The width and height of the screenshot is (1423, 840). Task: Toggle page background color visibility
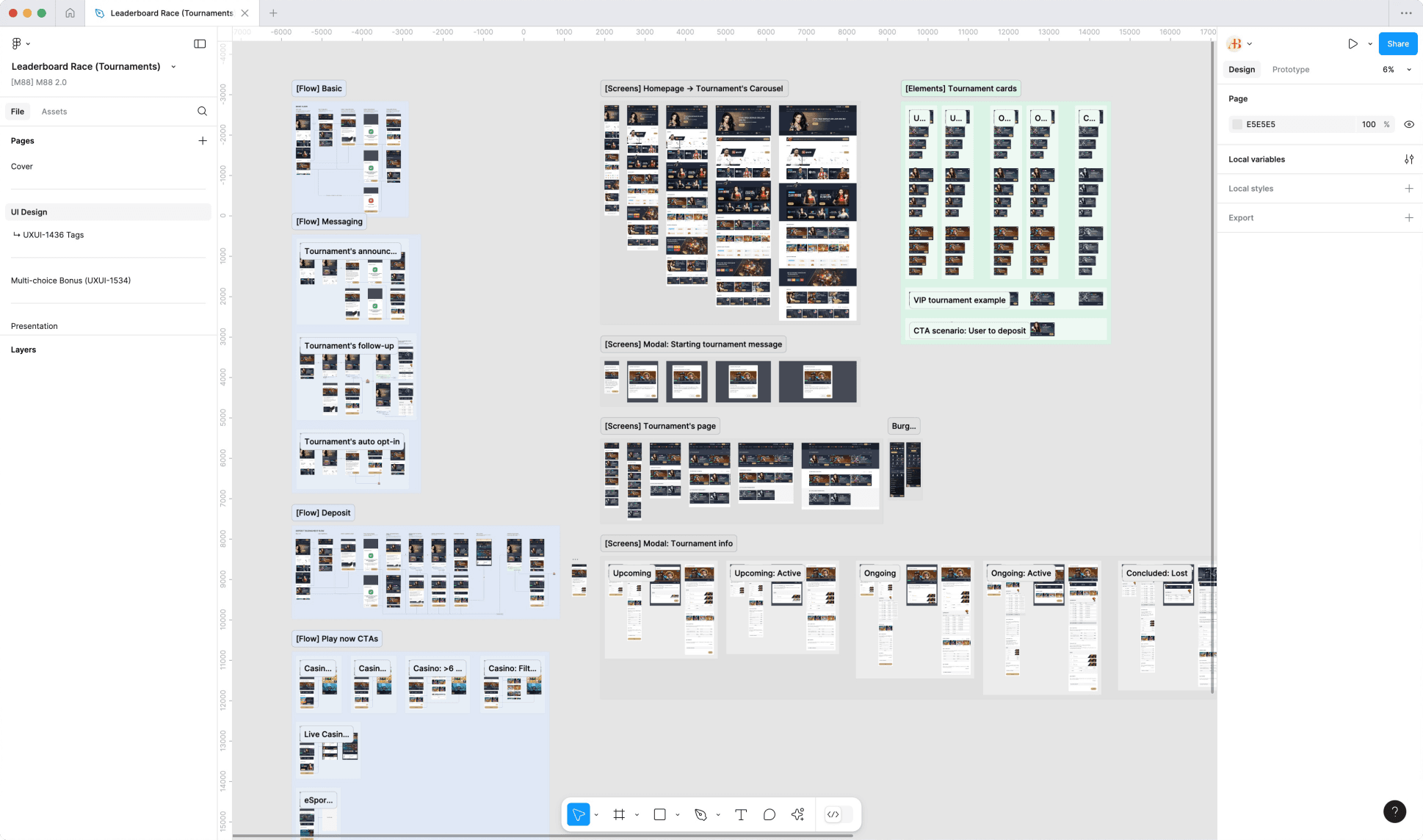click(1408, 124)
